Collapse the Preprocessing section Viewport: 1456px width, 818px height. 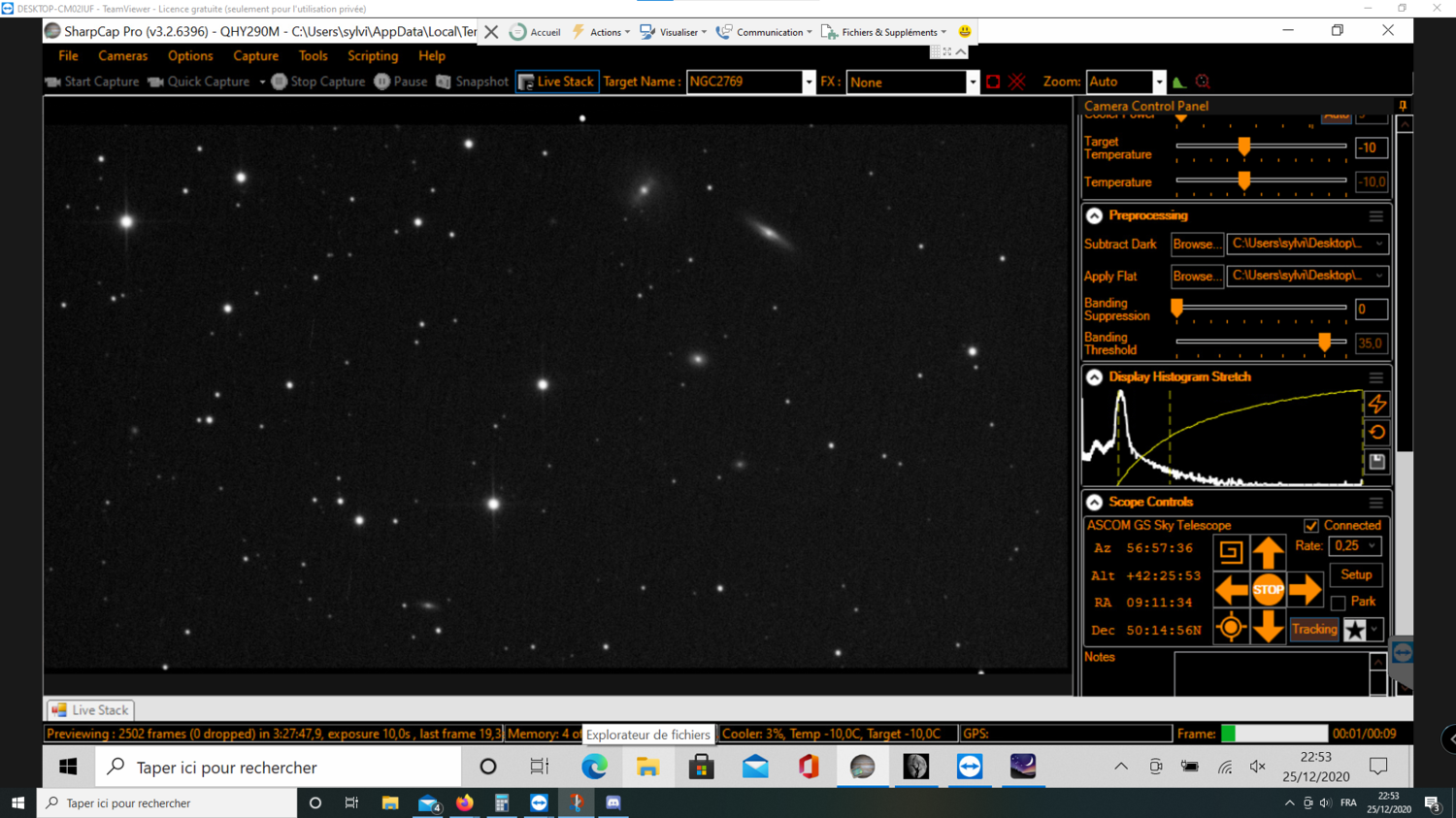(x=1094, y=215)
